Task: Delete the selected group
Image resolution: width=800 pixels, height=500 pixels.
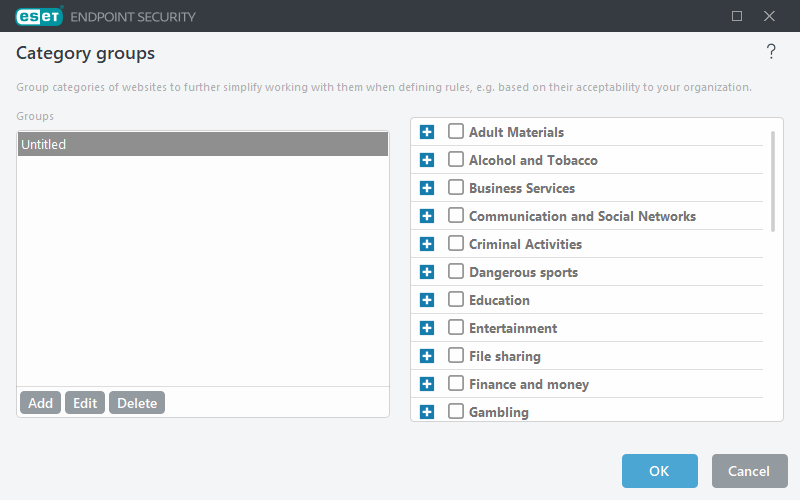Action: (x=137, y=403)
